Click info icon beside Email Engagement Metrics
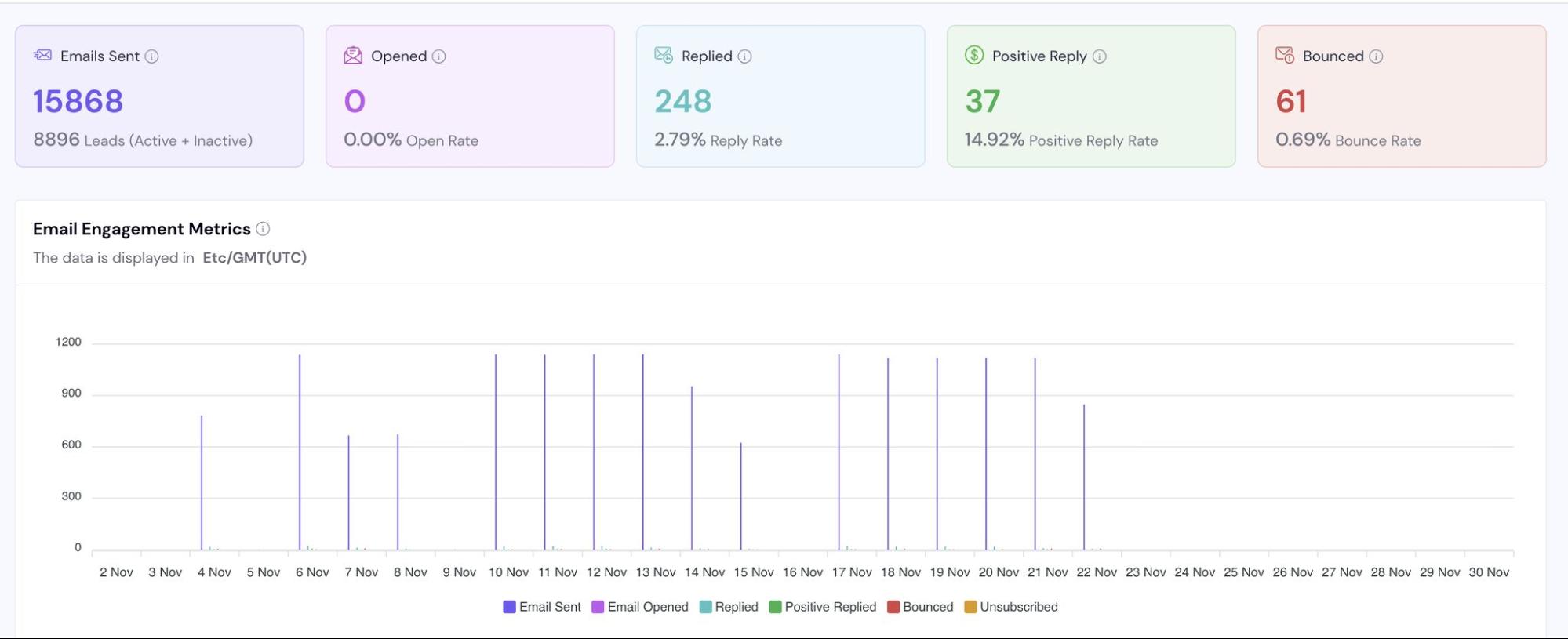This screenshot has height=639, width=1568. 263,229
